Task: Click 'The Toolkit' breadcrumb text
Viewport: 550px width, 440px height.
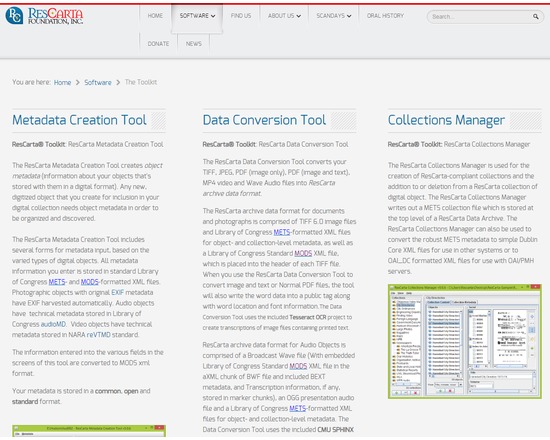Action: 141,82
